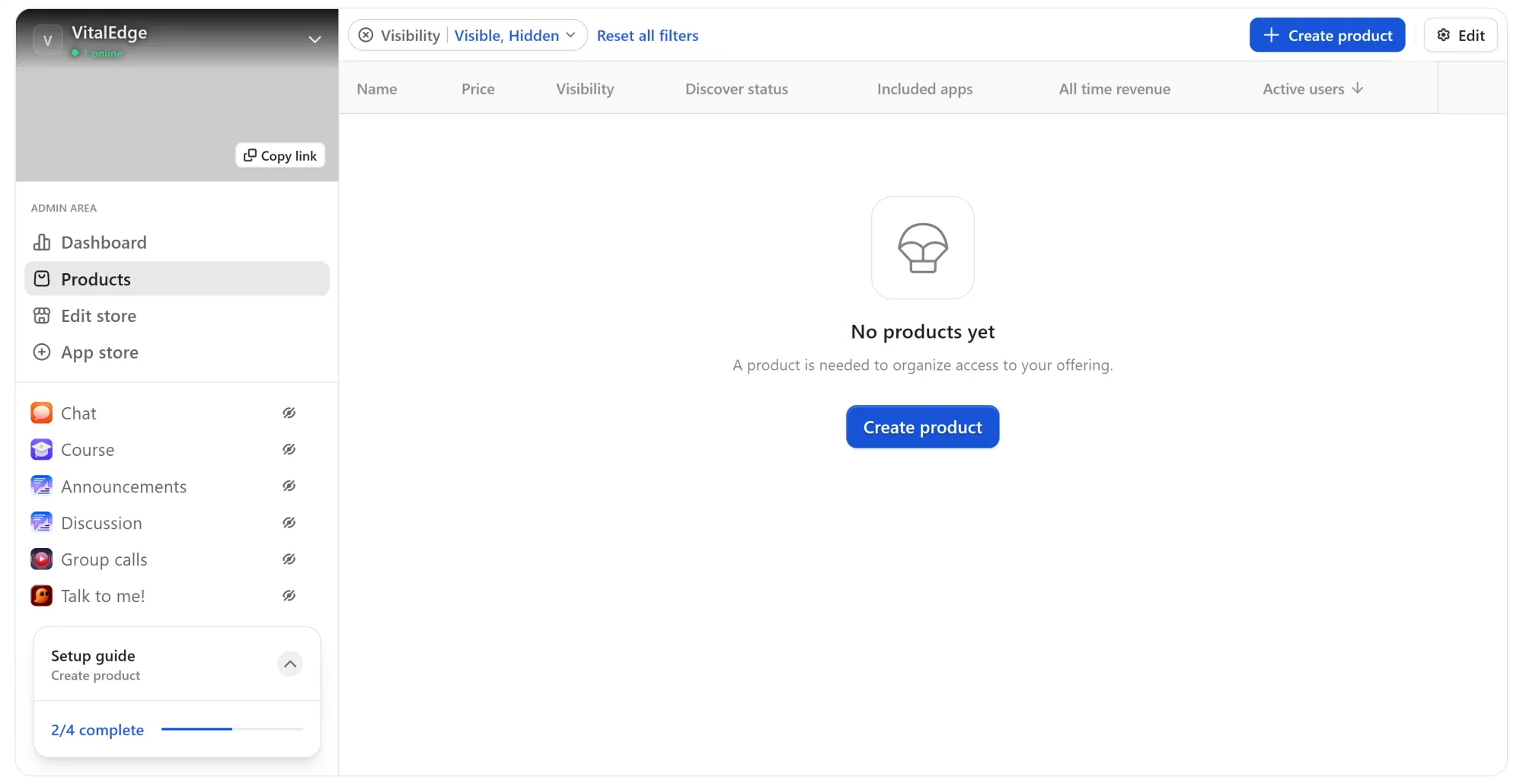Click the orange Chat app icon
Image resolution: width=1523 pixels, height=784 pixels.
click(x=41, y=413)
